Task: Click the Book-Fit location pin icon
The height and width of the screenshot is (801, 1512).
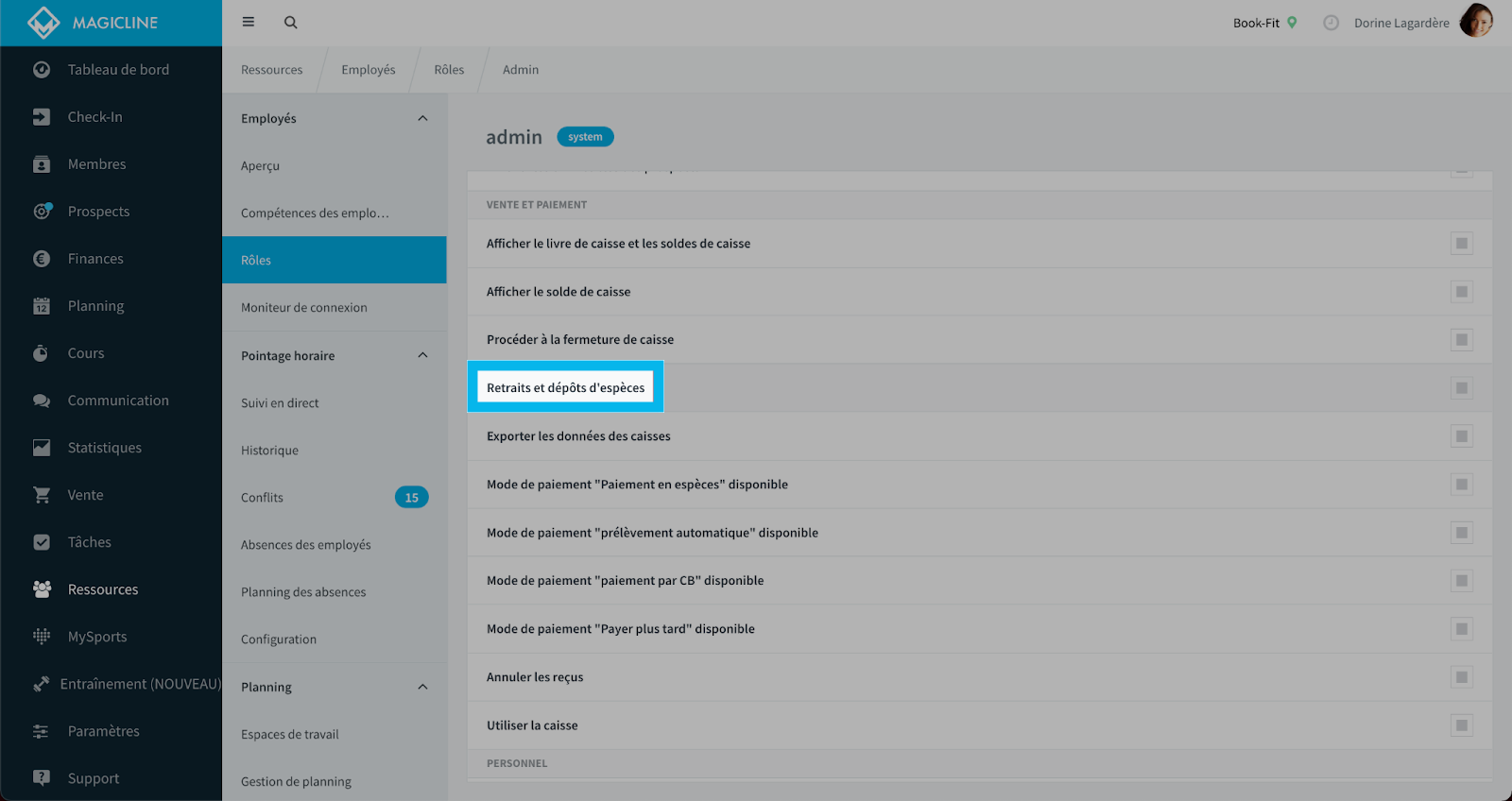Action: pyautogui.click(x=1292, y=23)
